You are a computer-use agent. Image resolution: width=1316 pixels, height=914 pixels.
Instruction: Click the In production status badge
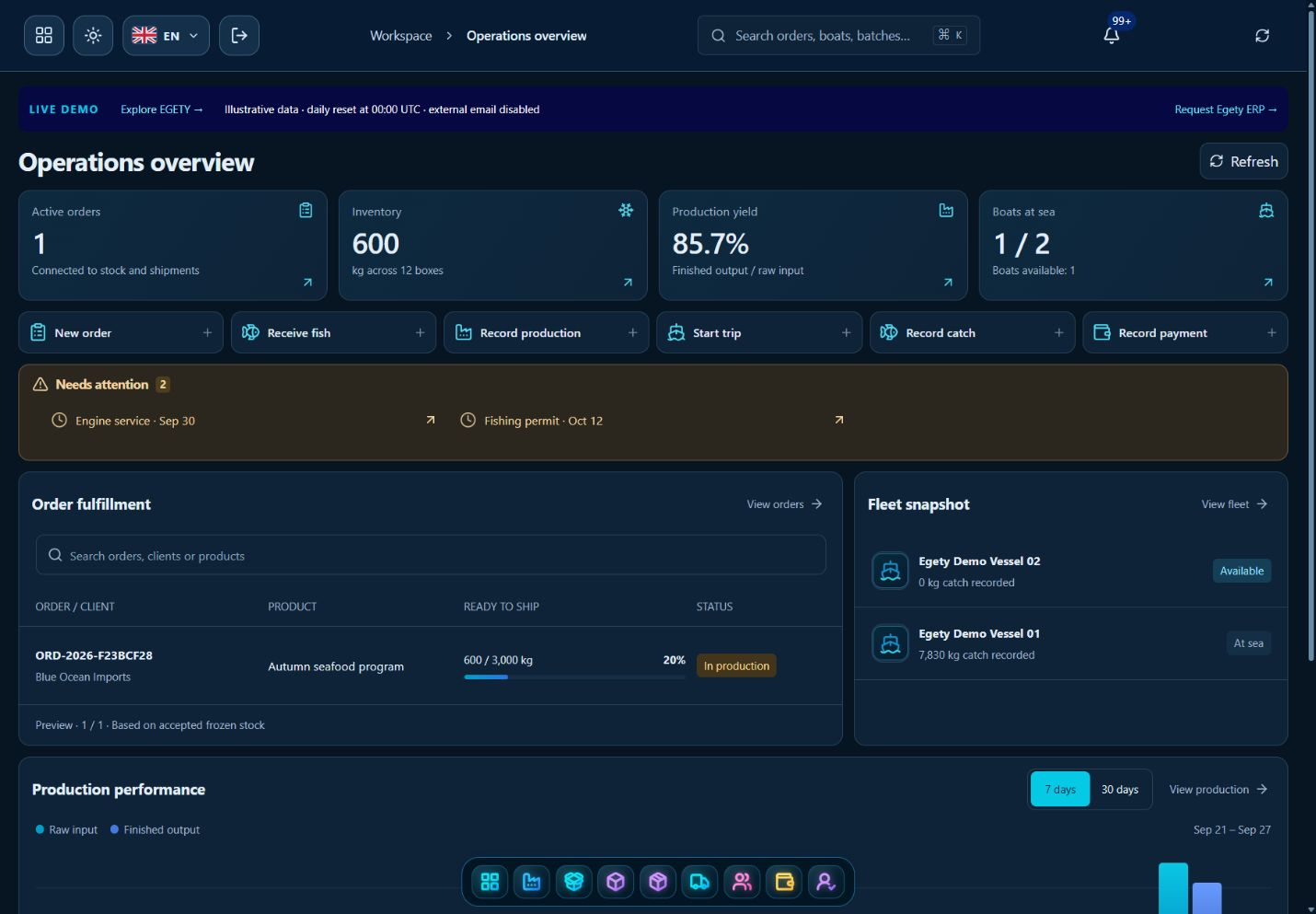736,665
